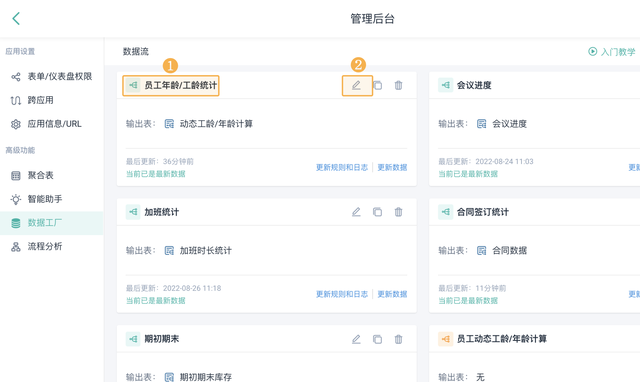
Task: Click the 管理后台 page title
Action: [x=372, y=19]
